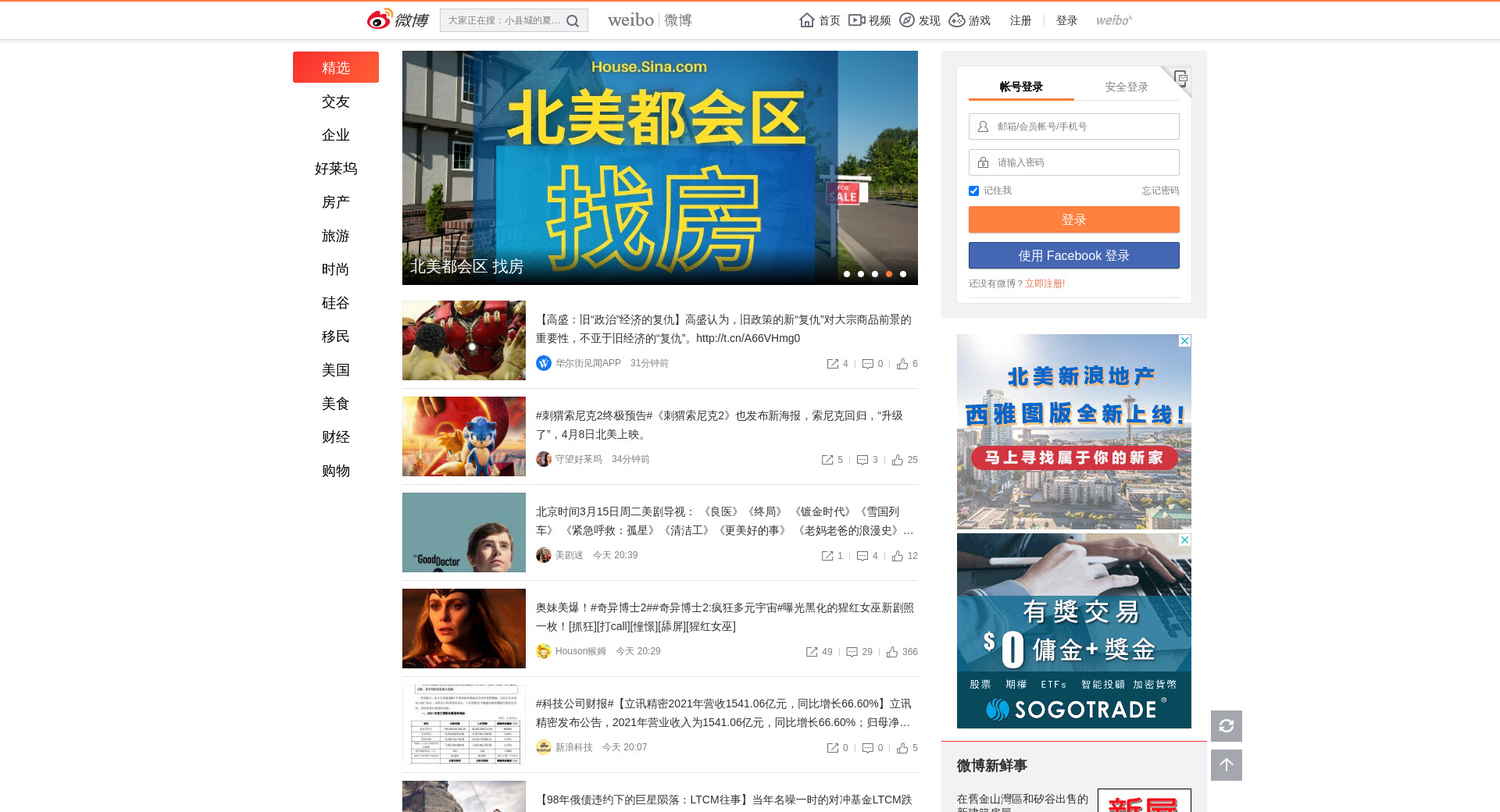
Task: Click the search magnifier icon
Action: [x=573, y=21]
